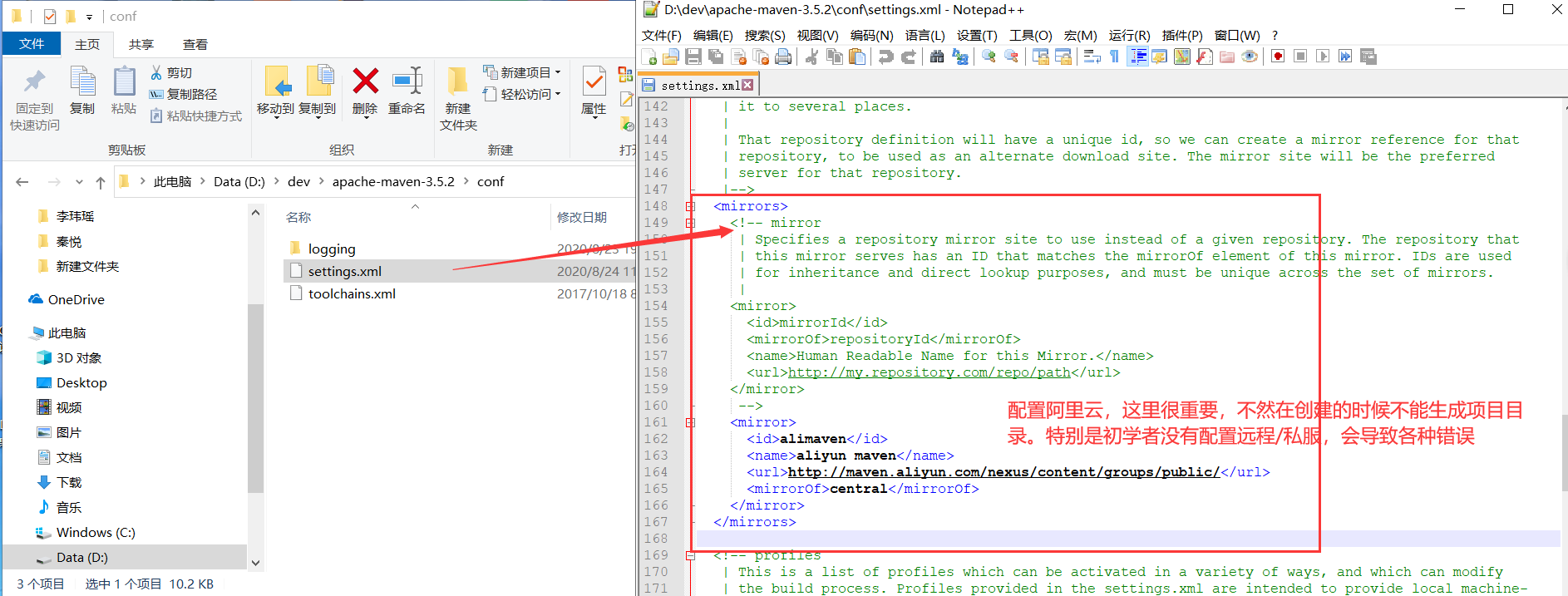Open the aliyun maven URL link
The image size is (1568, 596).
(x=1003, y=472)
